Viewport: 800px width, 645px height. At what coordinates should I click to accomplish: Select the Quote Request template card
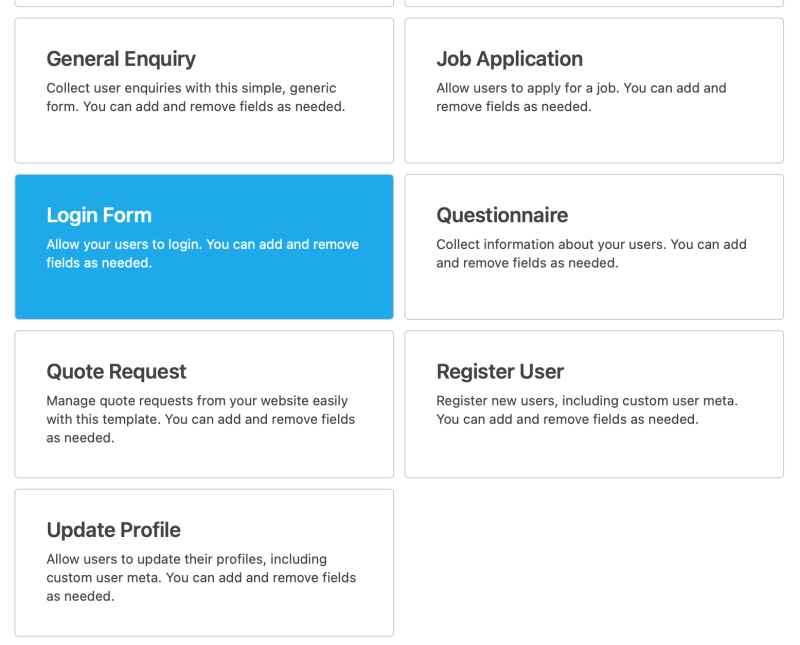(204, 403)
